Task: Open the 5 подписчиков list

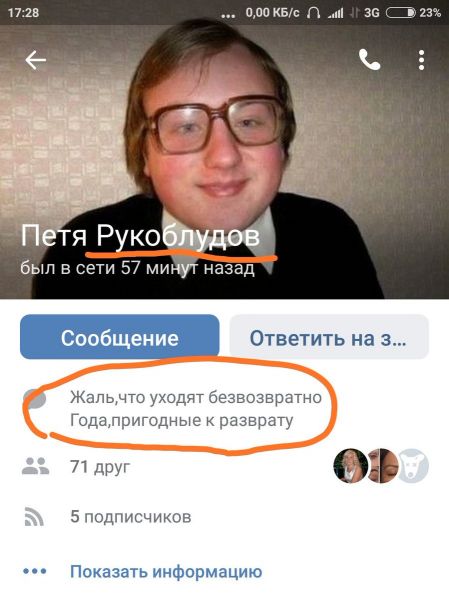Action: click(131, 517)
